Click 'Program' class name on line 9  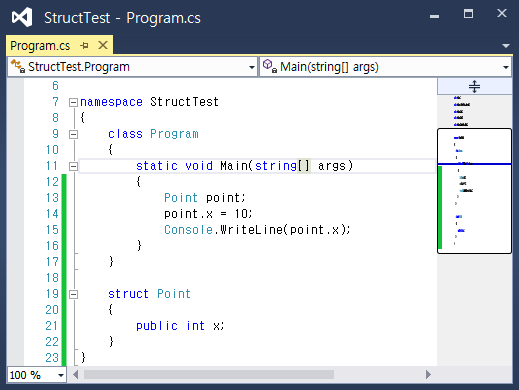(x=174, y=134)
